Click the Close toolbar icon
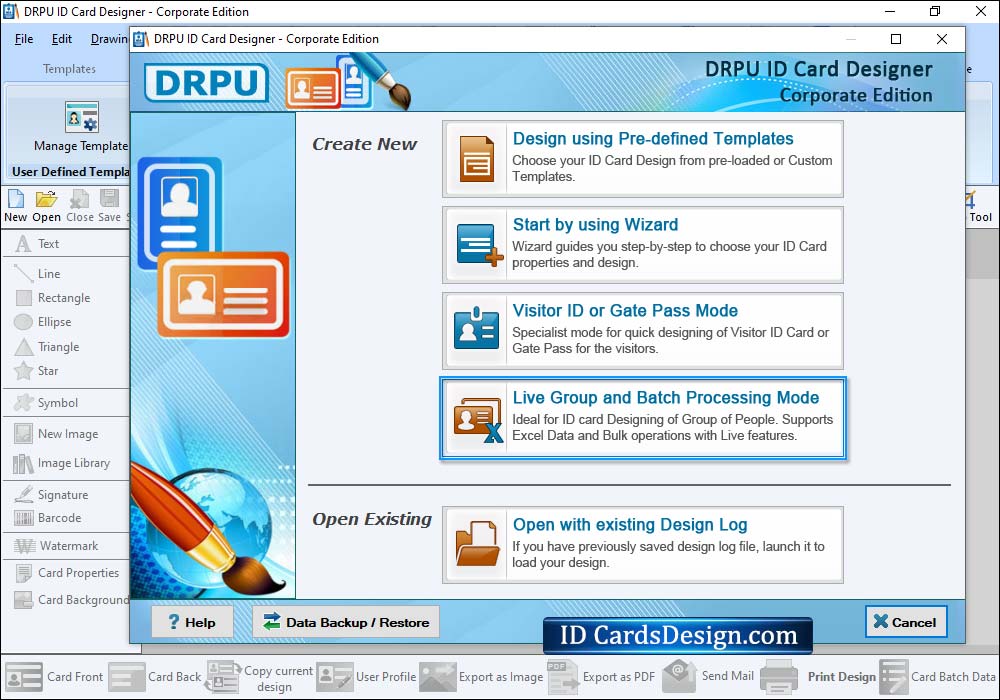Viewport: 1000px width, 700px height. coord(80,206)
